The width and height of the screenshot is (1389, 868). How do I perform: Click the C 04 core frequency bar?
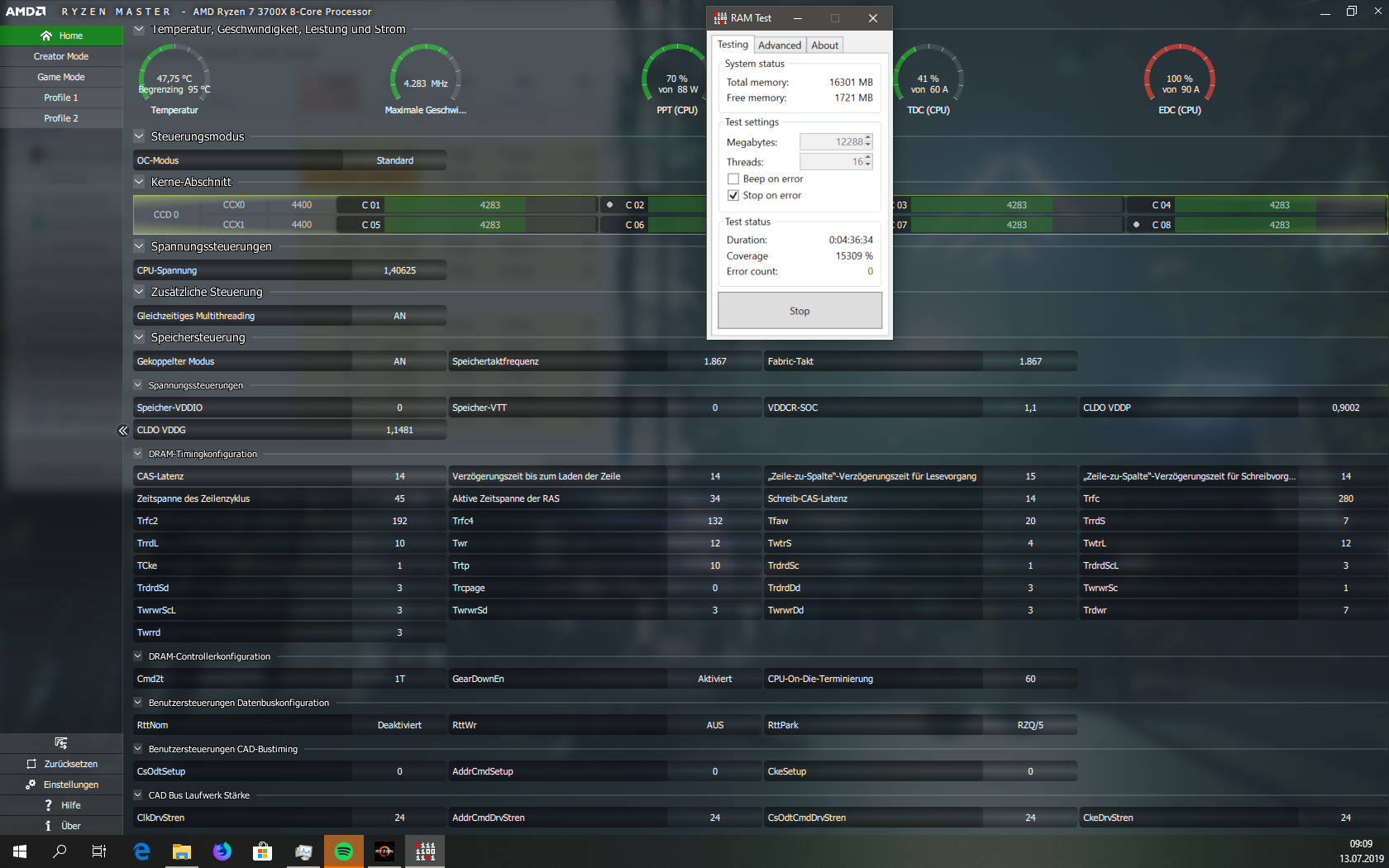[x=1280, y=205]
